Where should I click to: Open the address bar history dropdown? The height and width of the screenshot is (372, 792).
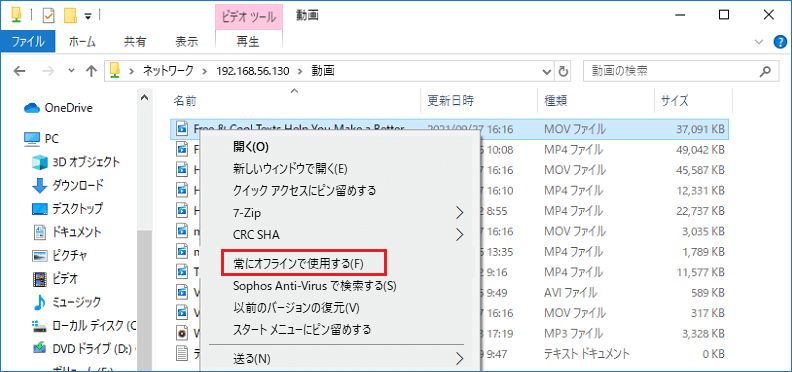tap(546, 71)
